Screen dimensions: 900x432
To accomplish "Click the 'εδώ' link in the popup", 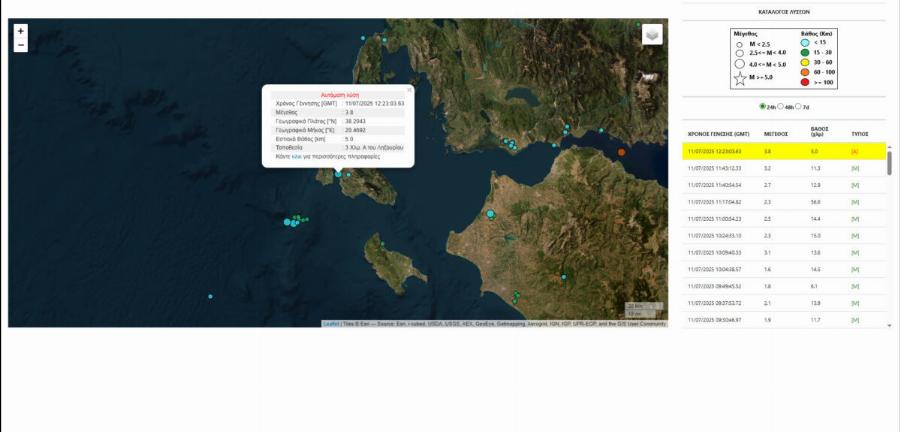I will pyautogui.click(x=295, y=157).
